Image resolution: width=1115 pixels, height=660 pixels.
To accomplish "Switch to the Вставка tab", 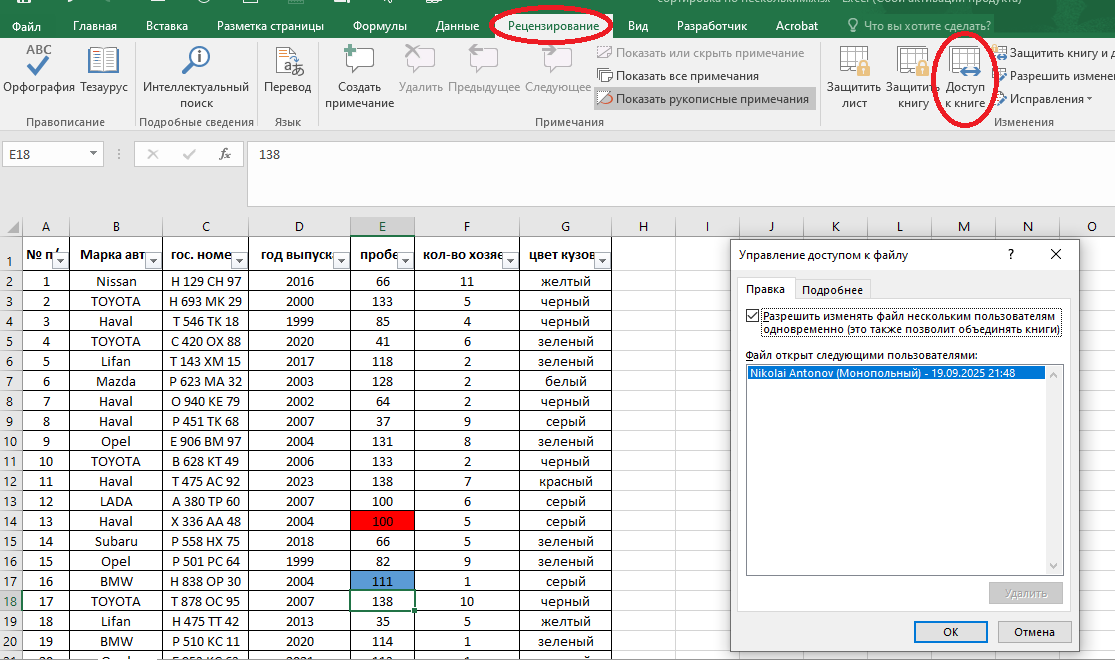I will click(x=166, y=26).
